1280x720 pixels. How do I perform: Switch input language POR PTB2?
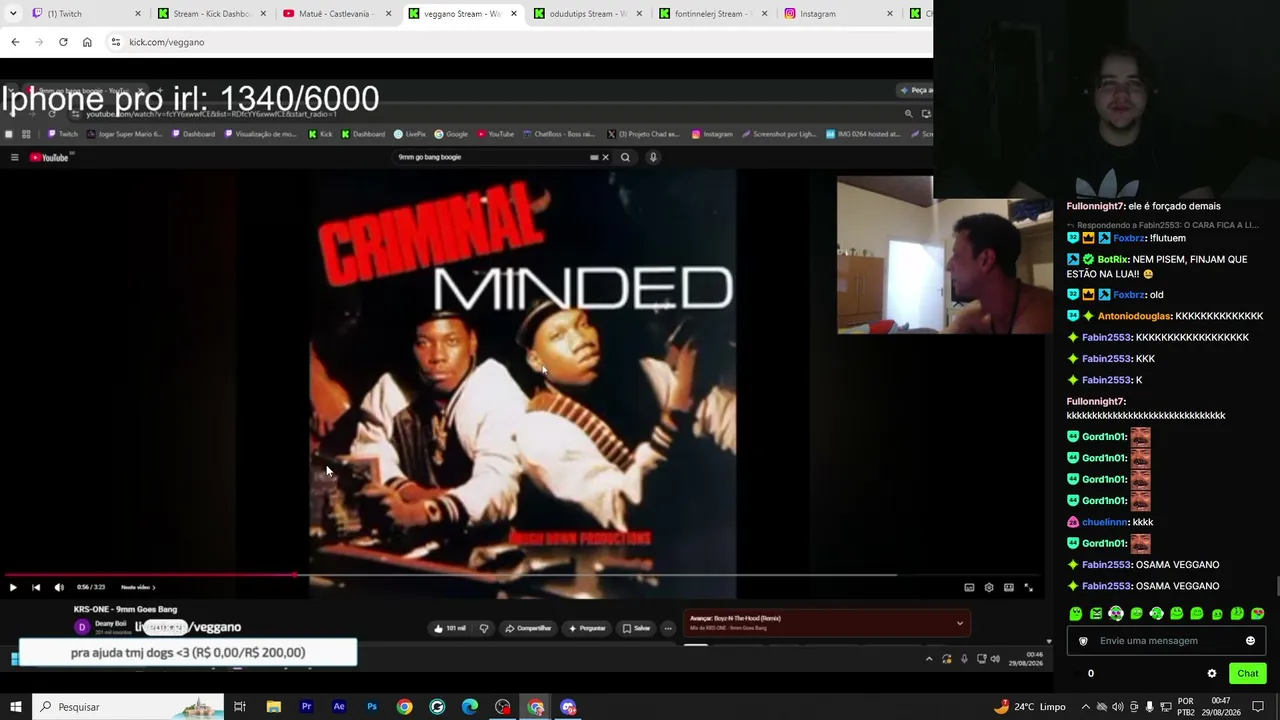click(x=1185, y=707)
